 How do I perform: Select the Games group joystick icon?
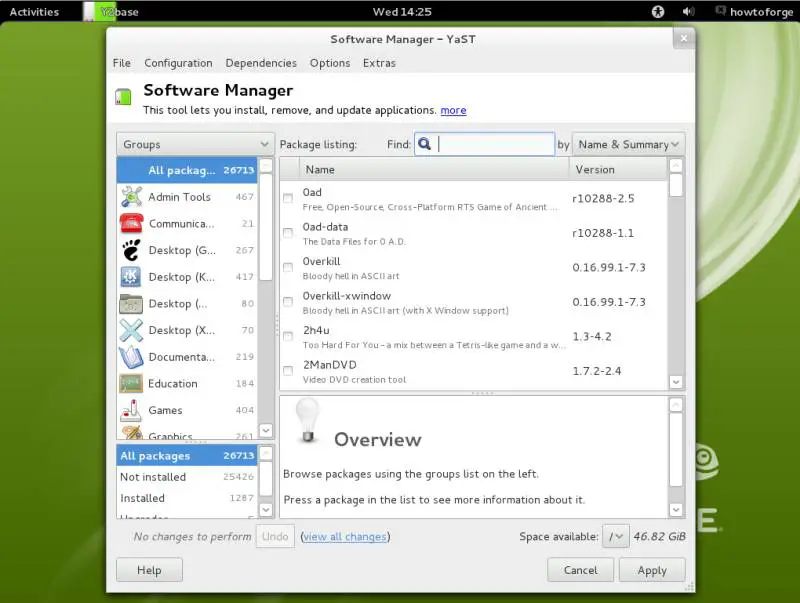point(131,410)
